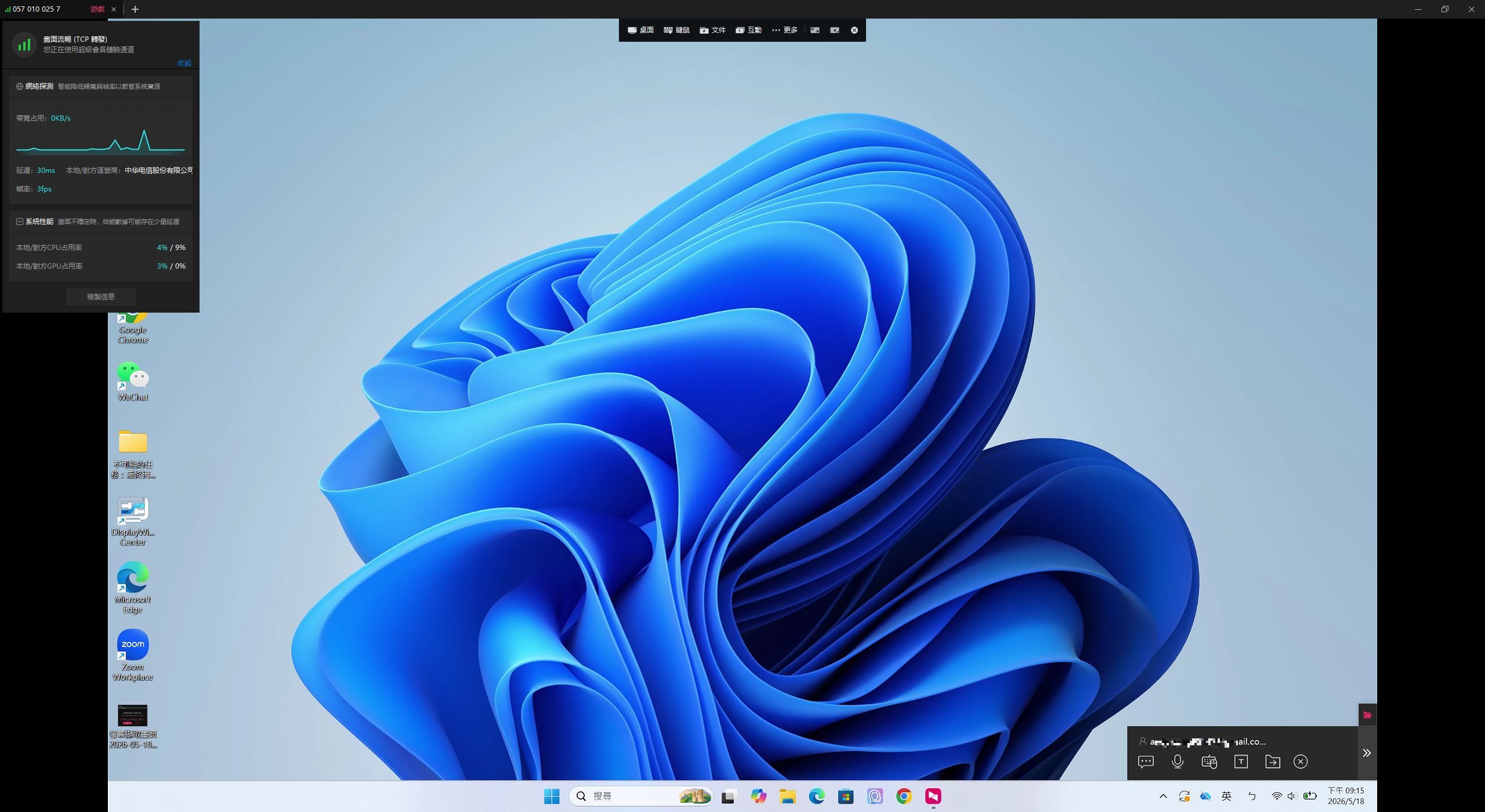Screen dimensions: 1485x812
Task: Open the 鍵鼠 (Keyboard/Mouse) menu
Action: click(x=676, y=30)
